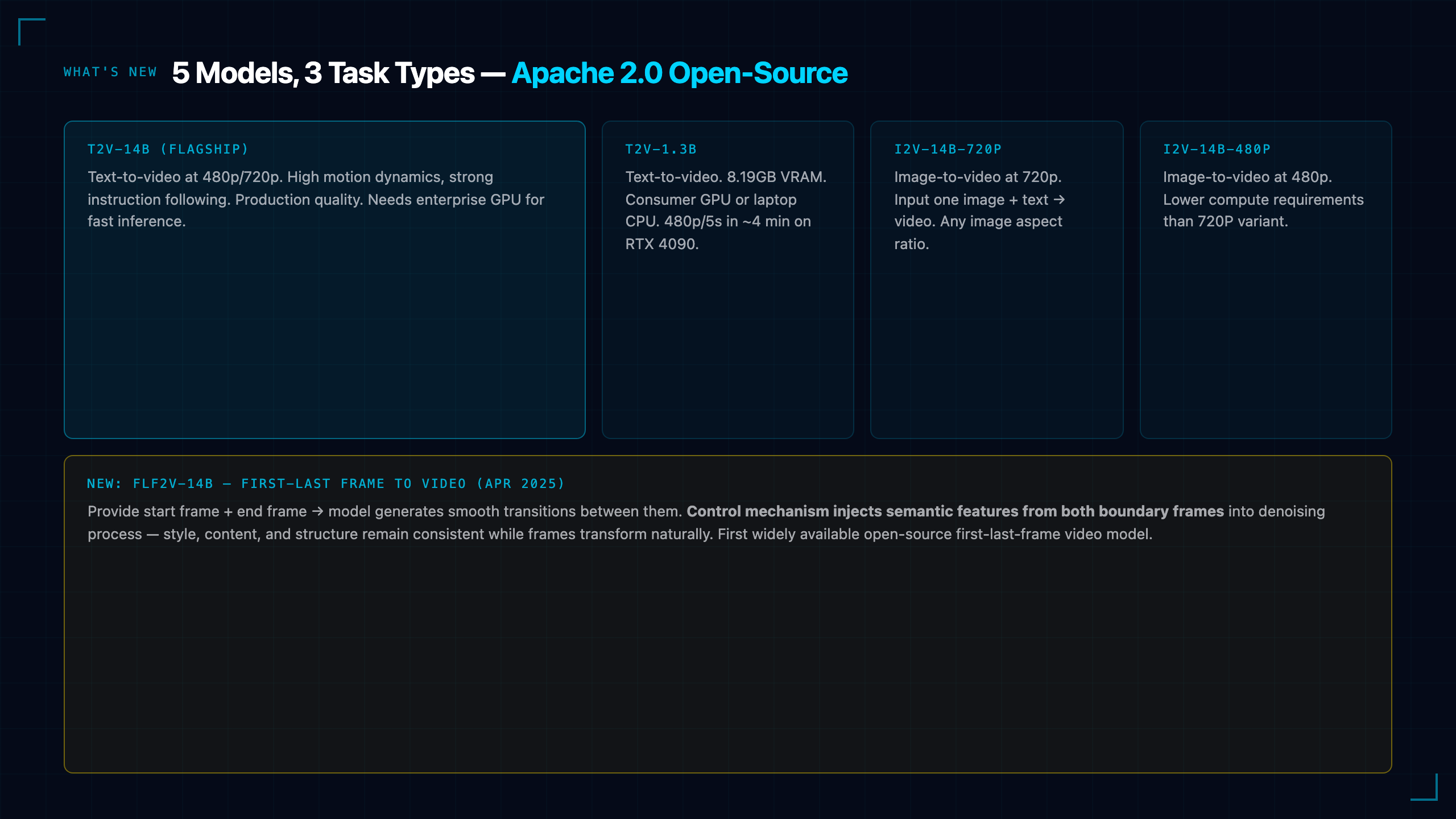Select the heading "5 Models, 3 Task Types"
Viewport: 1456px width, 819px height.
tap(323, 73)
